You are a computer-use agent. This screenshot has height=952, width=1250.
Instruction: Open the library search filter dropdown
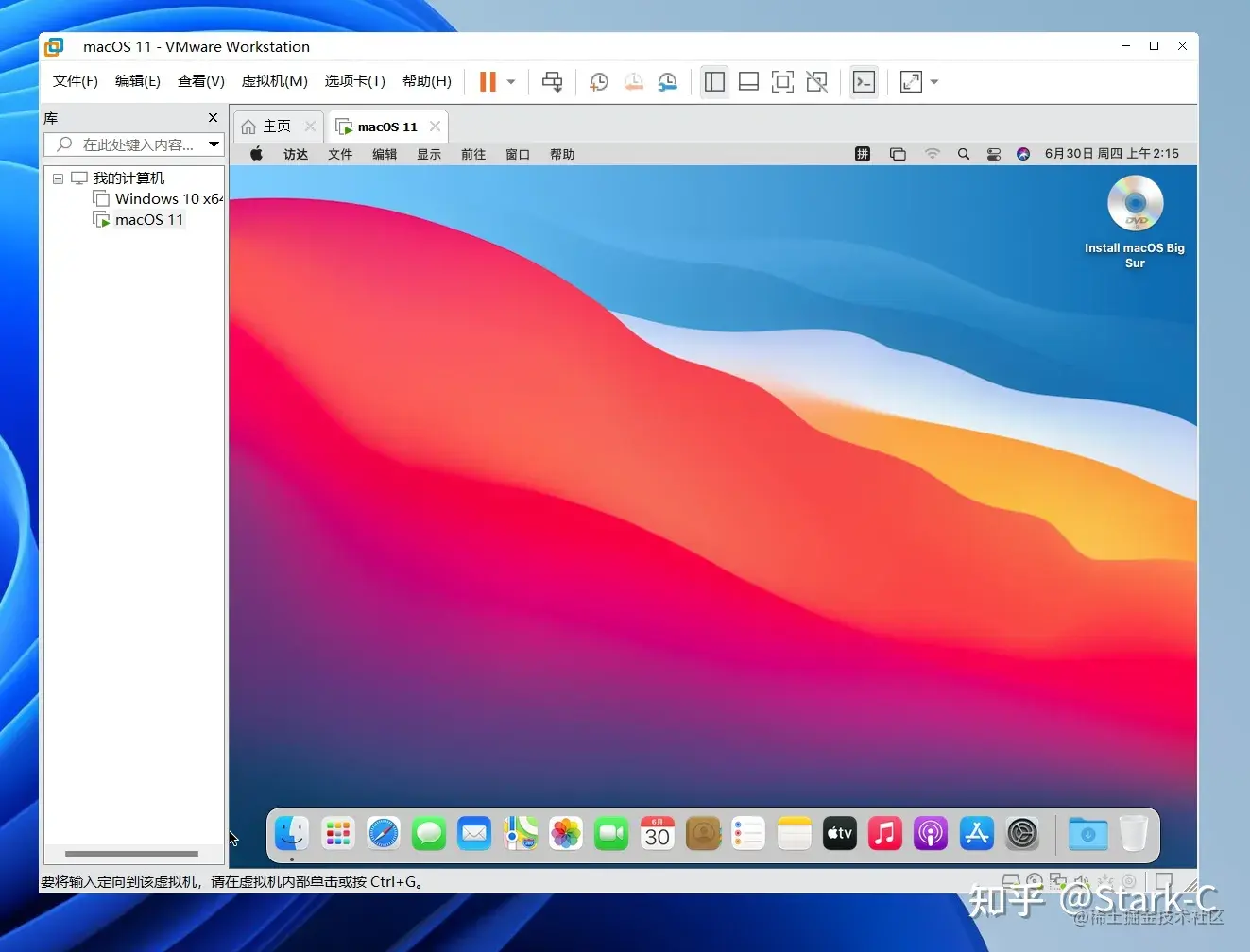[x=214, y=144]
